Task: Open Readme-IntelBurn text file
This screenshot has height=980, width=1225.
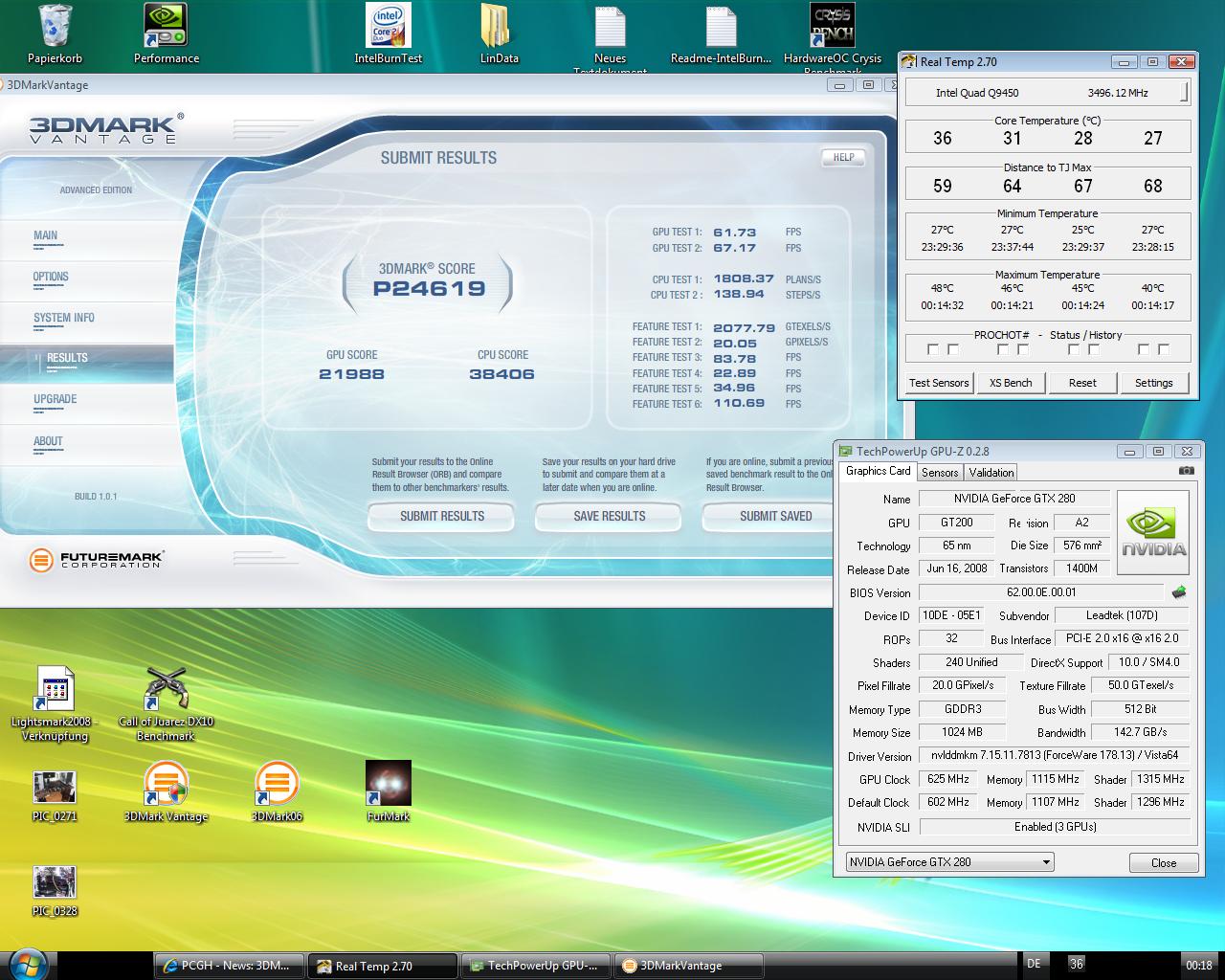Action: [x=721, y=33]
